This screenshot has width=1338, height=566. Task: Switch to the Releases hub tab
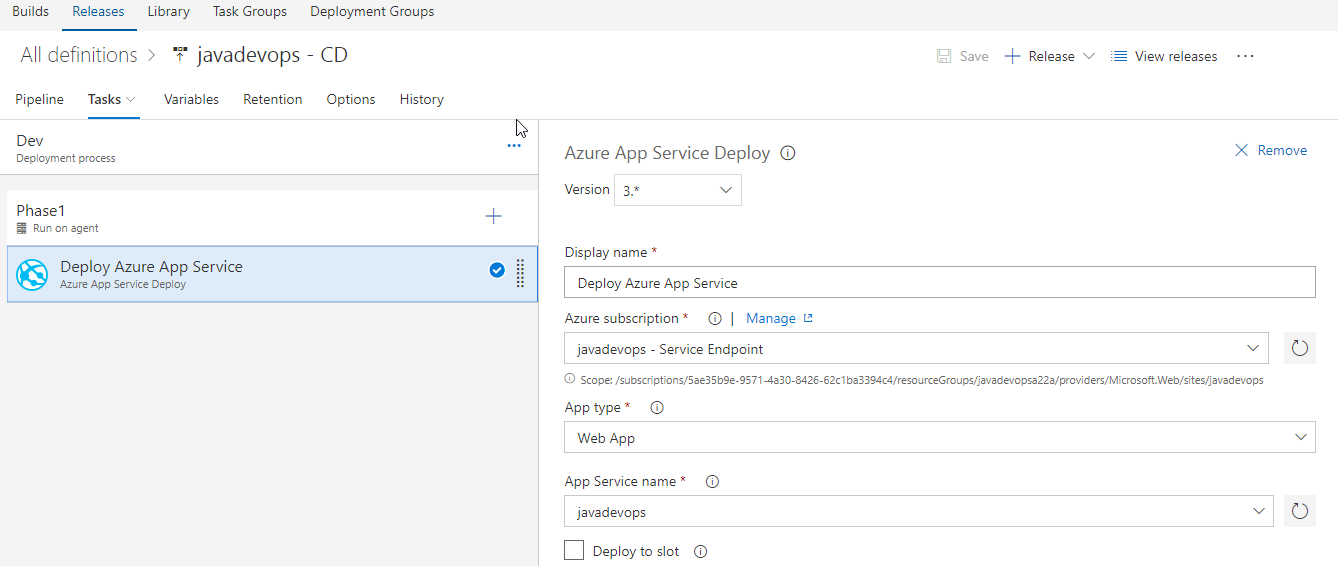(x=98, y=12)
